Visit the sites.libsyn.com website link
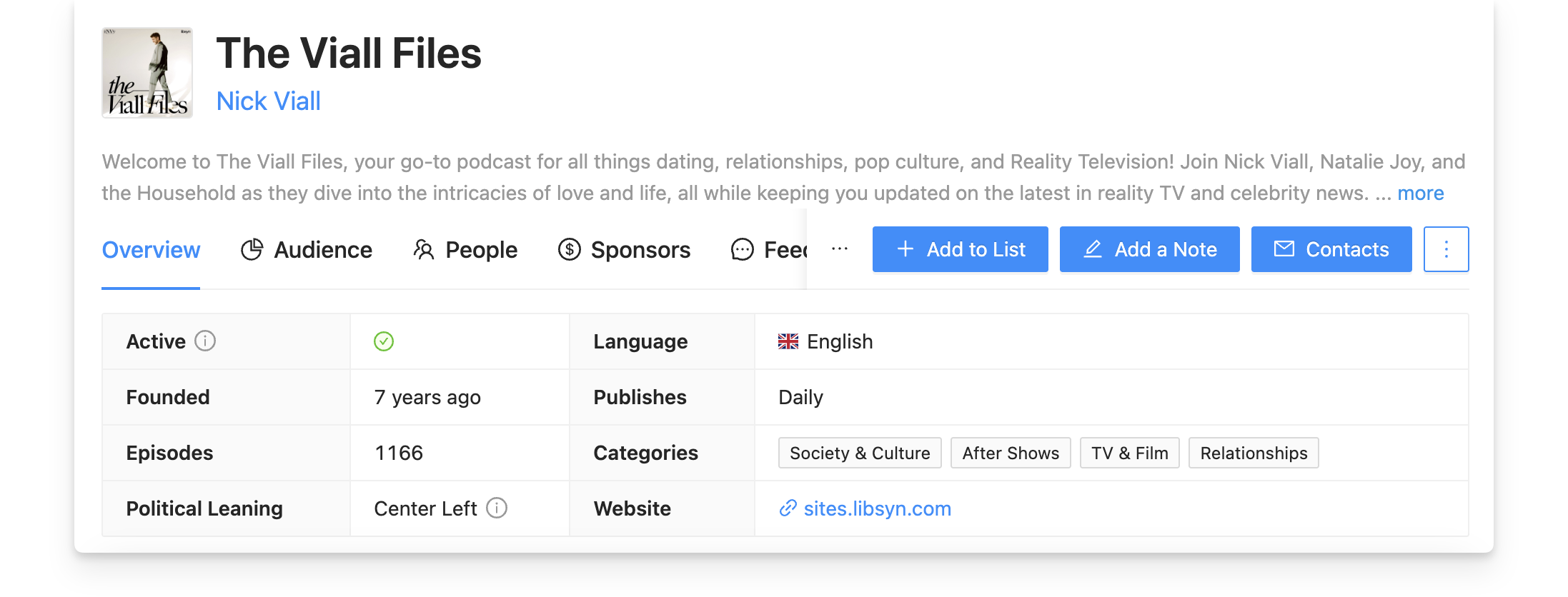The height and width of the screenshot is (597, 1568). (x=877, y=508)
